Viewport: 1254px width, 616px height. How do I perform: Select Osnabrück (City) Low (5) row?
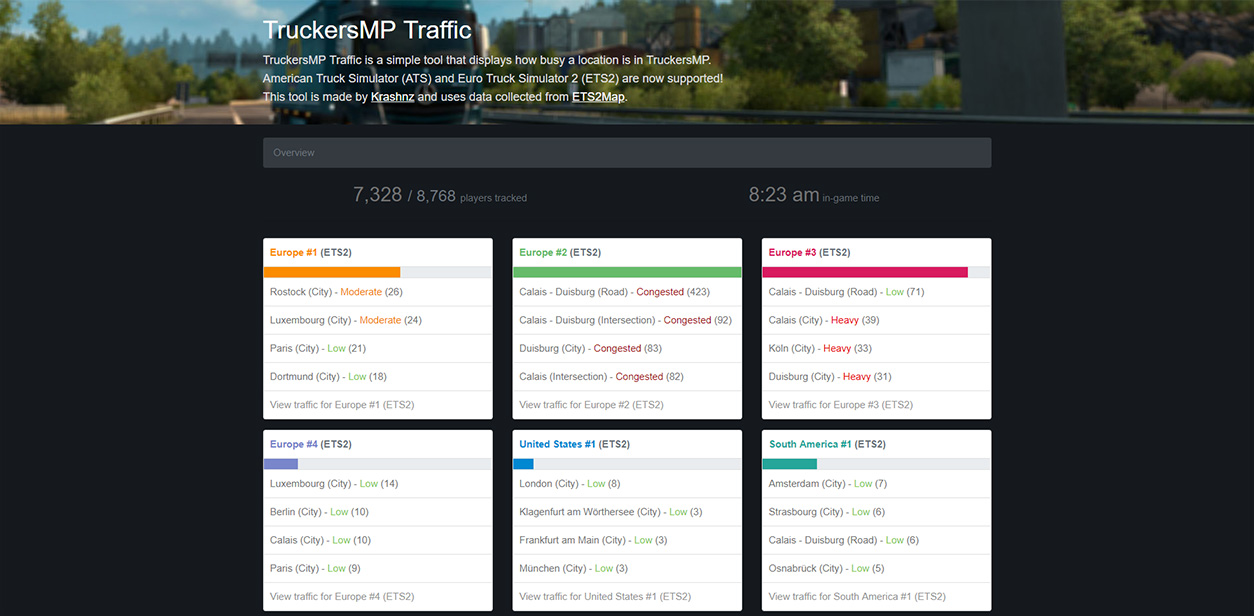point(877,568)
